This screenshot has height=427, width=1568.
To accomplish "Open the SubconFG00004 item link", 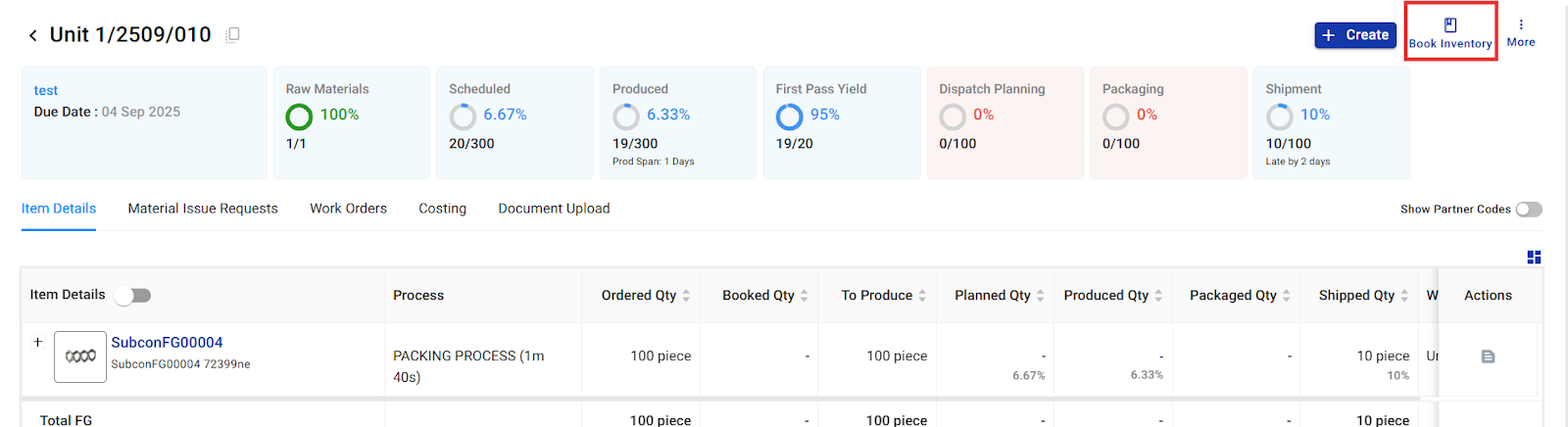I will click(167, 343).
